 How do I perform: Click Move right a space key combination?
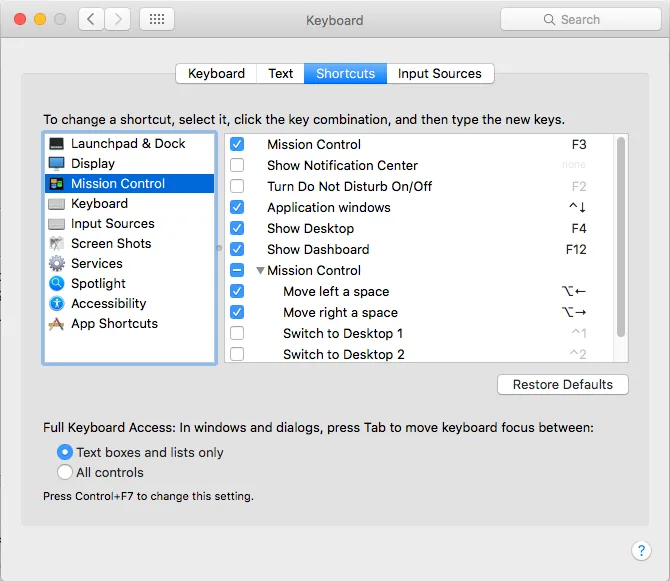coord(573,312)
